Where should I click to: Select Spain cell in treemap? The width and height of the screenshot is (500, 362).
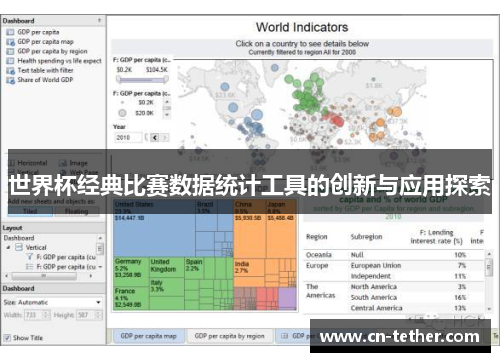pyautogui.click(x=194, y=268)
